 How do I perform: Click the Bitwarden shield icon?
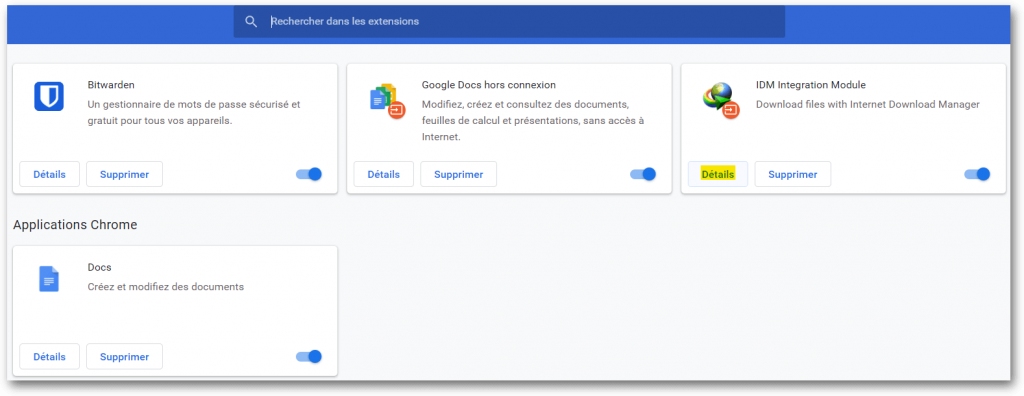coord(48,96)
